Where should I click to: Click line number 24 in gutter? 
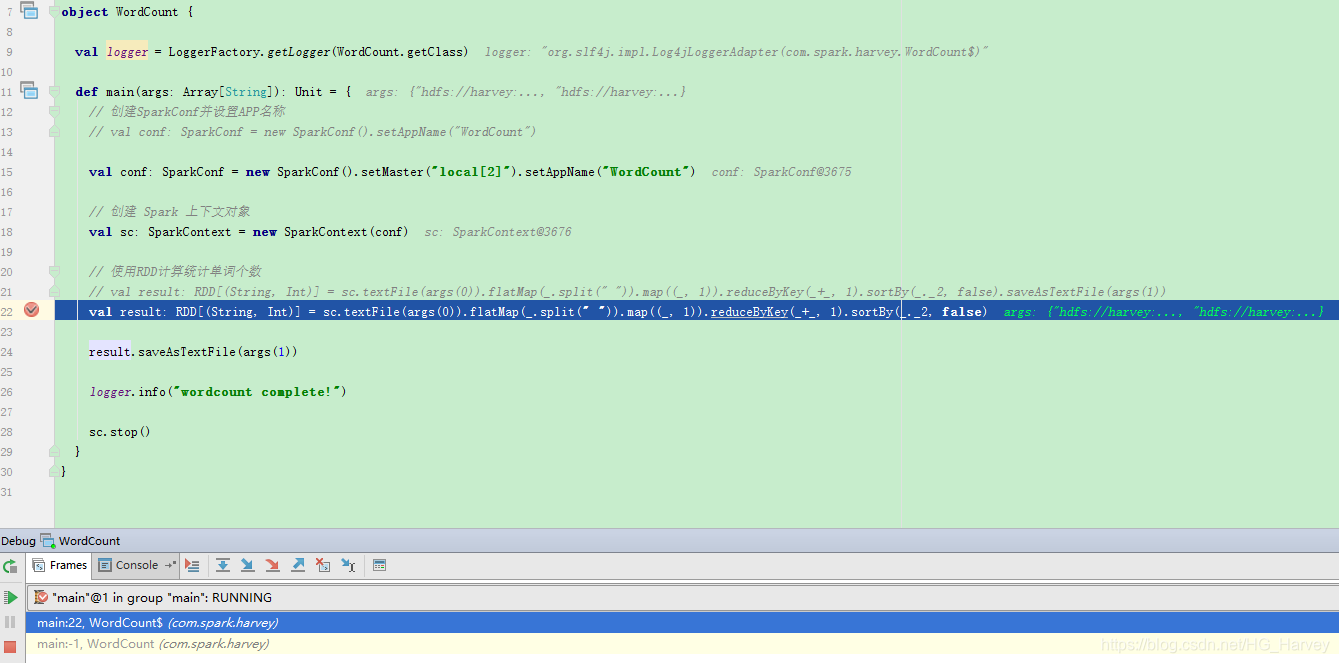coord(7,352)
